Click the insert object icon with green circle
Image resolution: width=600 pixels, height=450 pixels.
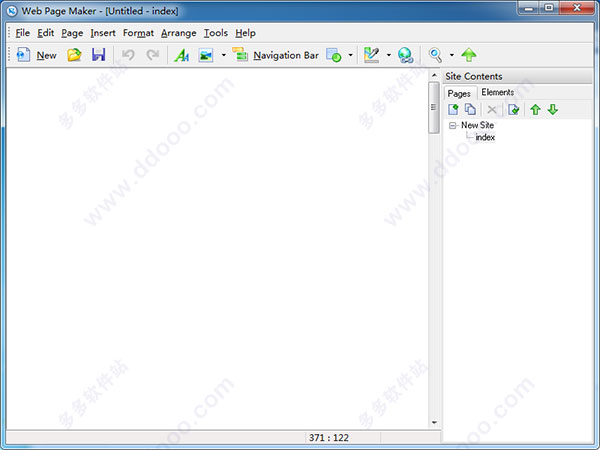334,55
